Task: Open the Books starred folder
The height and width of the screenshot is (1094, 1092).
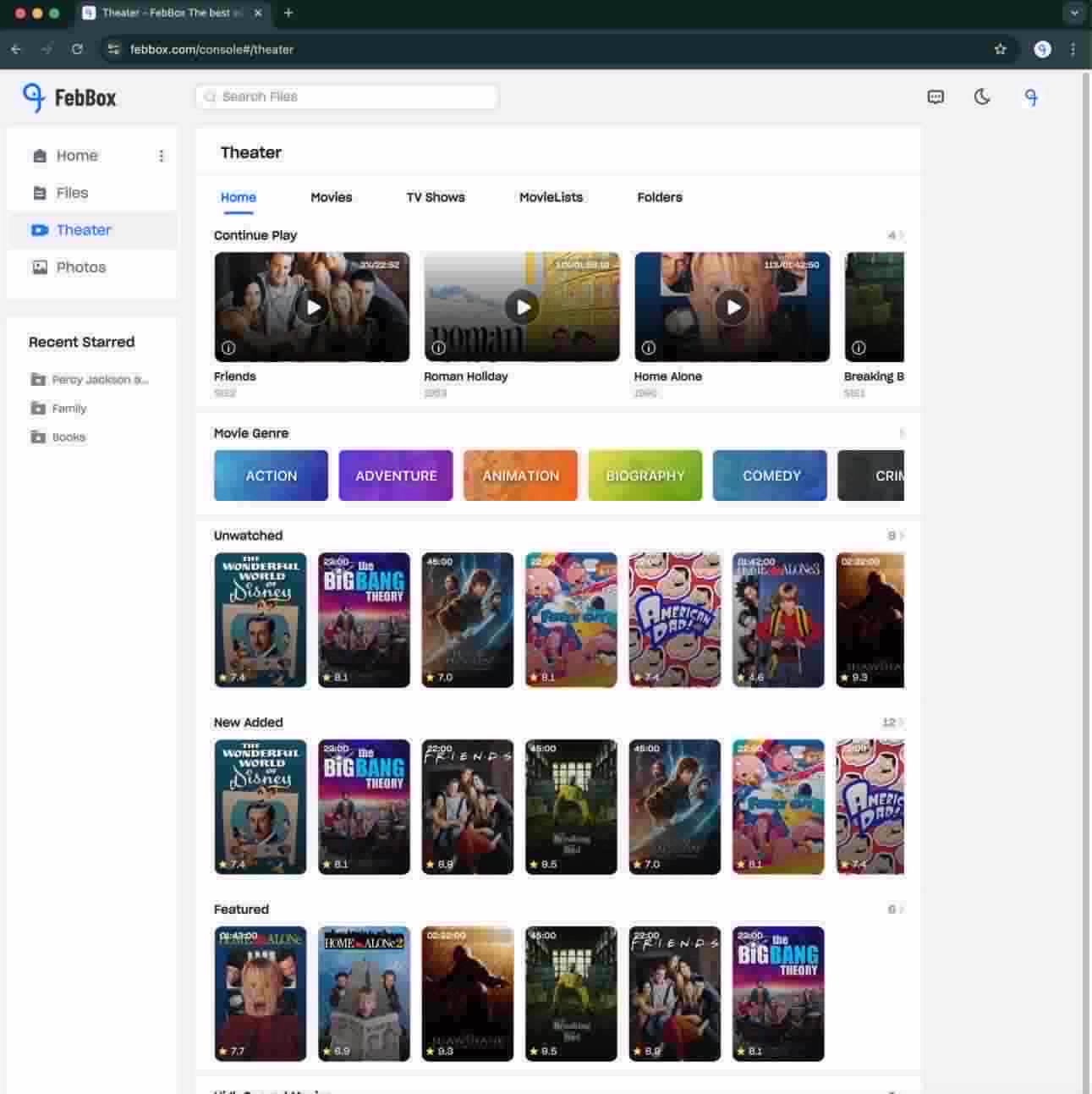Action: (x=58, y=437)
